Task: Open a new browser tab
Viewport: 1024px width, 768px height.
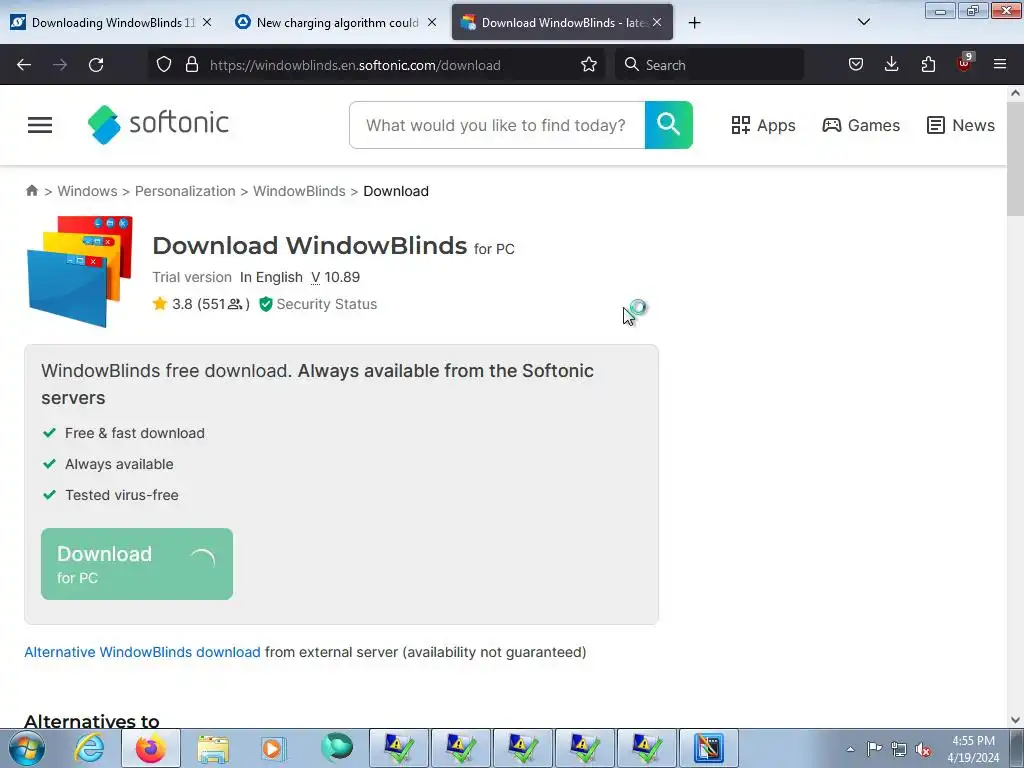Action: click(694, 23)
